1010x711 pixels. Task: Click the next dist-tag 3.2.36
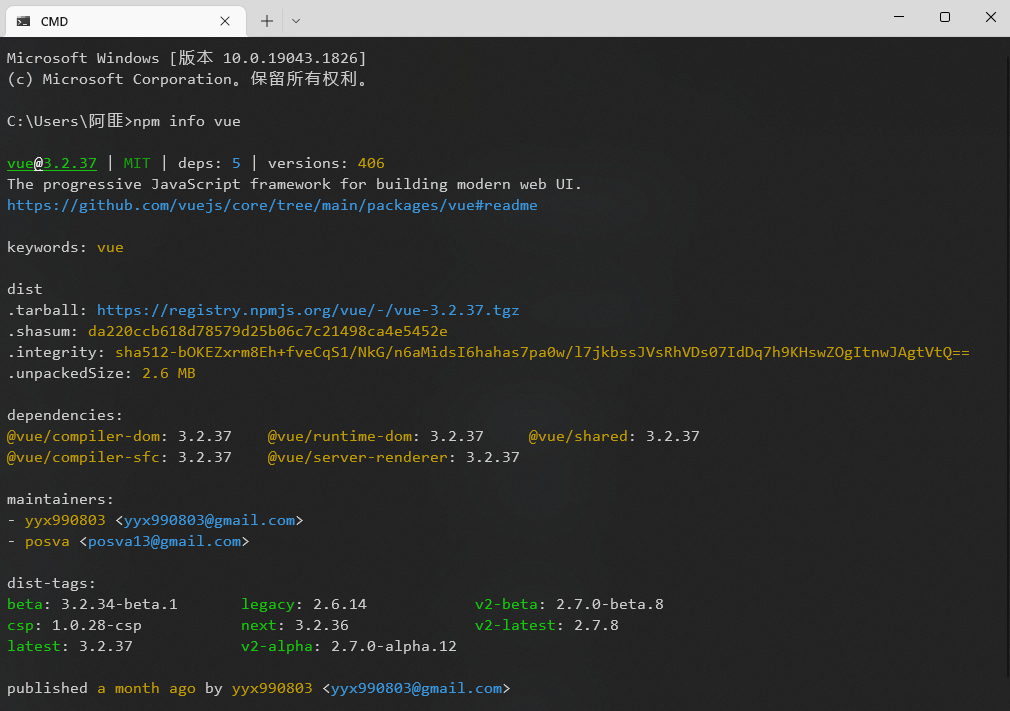coord(295,625)
